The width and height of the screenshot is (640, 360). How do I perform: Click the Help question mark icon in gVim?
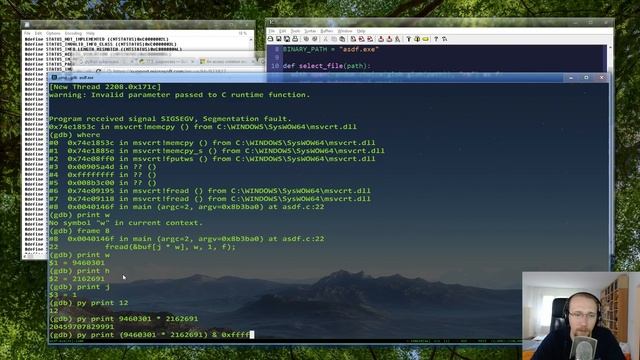(436, 39)
